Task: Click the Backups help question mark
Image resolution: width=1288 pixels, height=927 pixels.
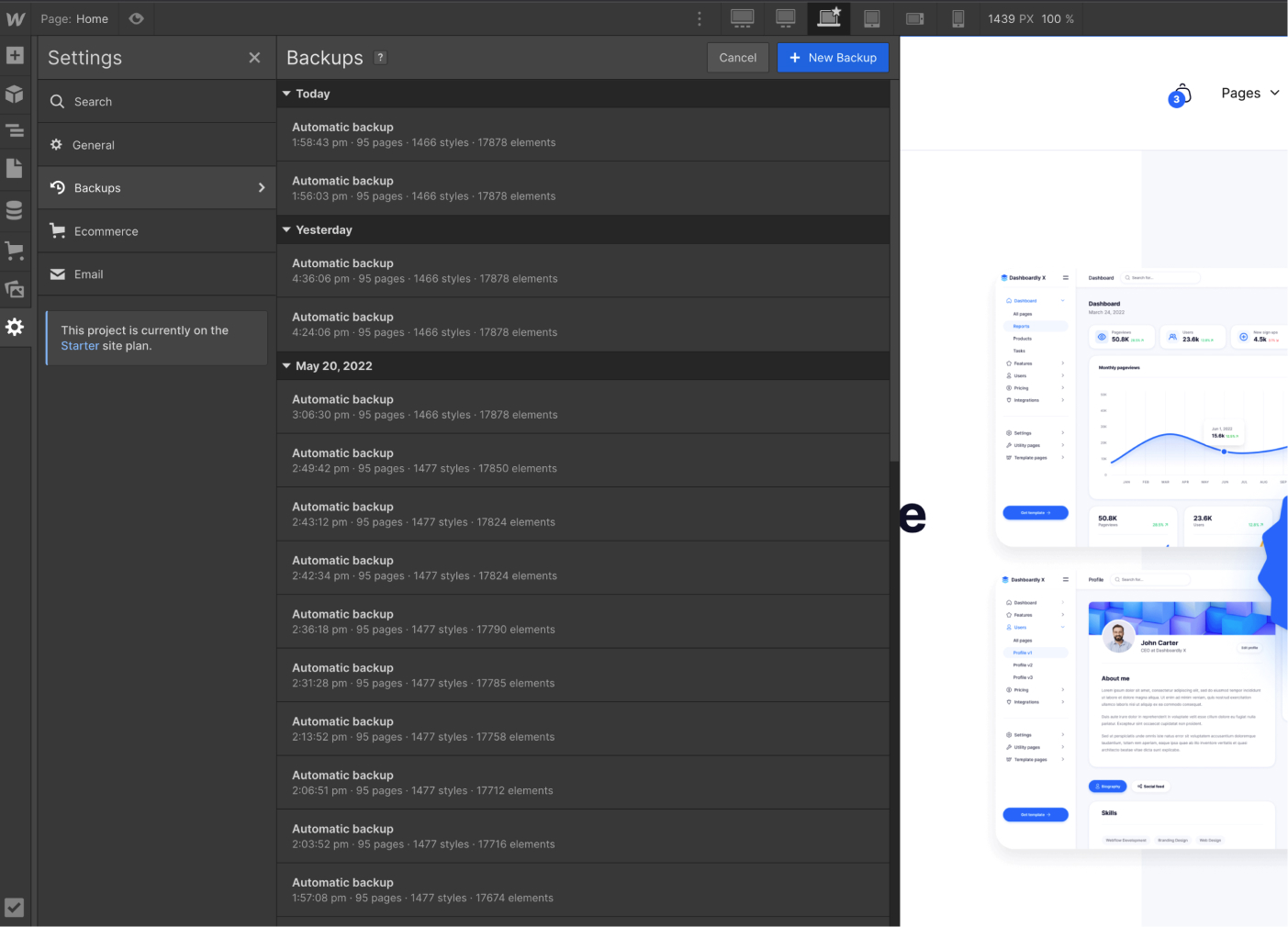Action: [380, 57]
